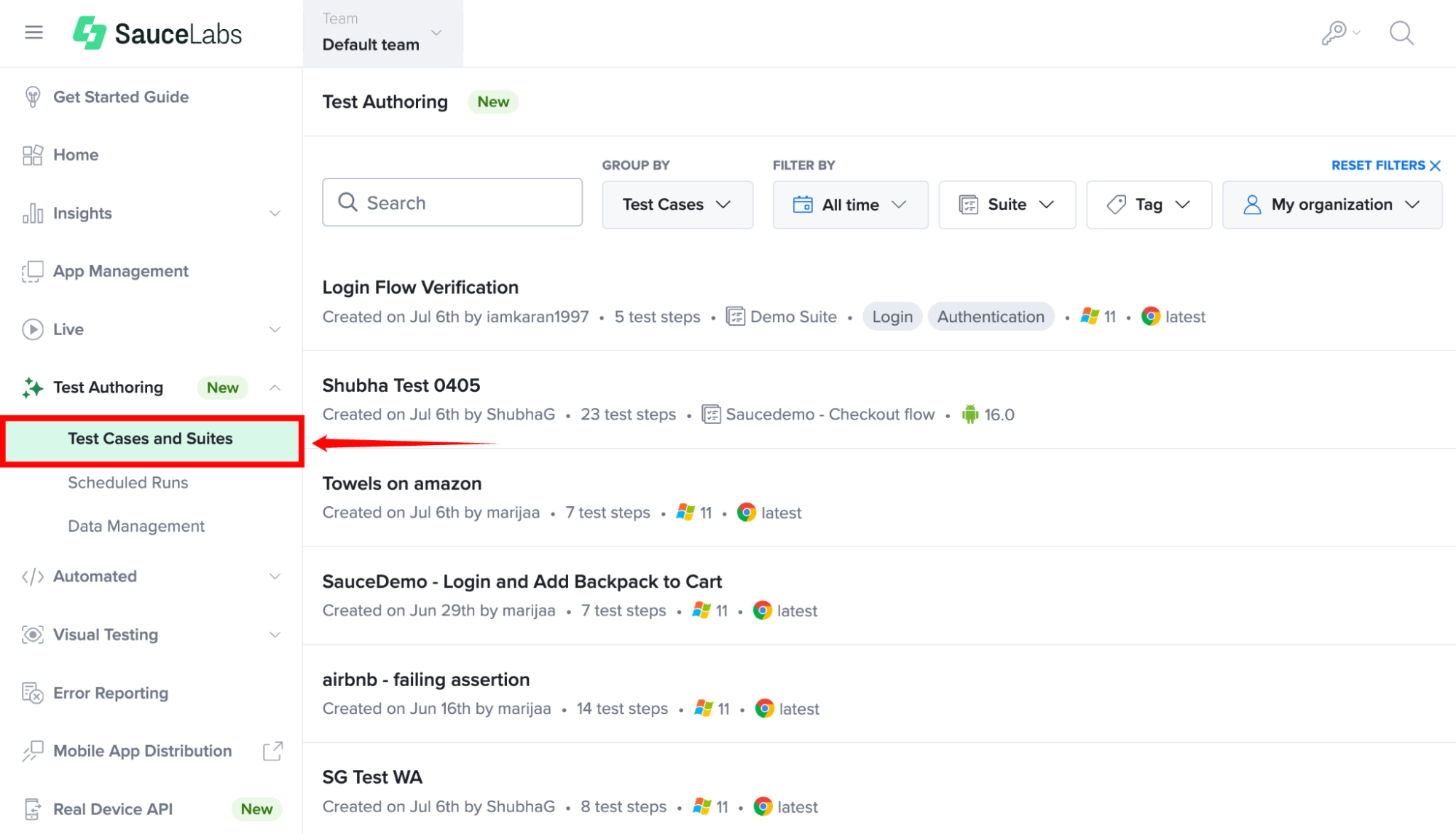This screenshot has width=1456, height=834.
Task: Open the Login Flow Verification test case
Action: pyautogui.click(x=420, y=288)
